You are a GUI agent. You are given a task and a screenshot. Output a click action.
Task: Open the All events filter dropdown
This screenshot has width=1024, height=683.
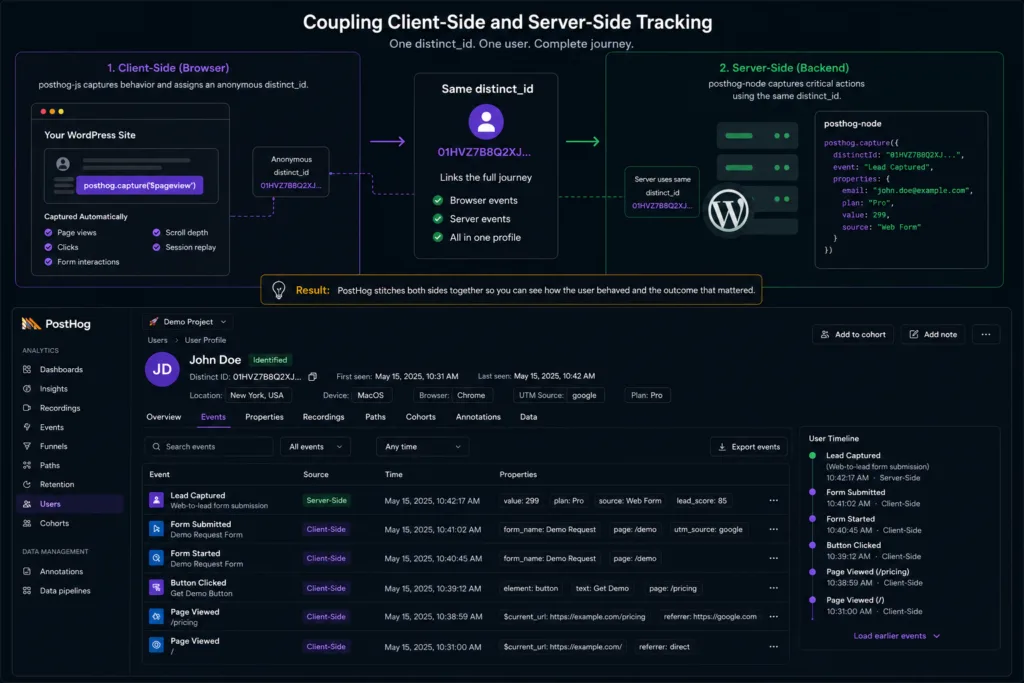(x=315, y=447)
